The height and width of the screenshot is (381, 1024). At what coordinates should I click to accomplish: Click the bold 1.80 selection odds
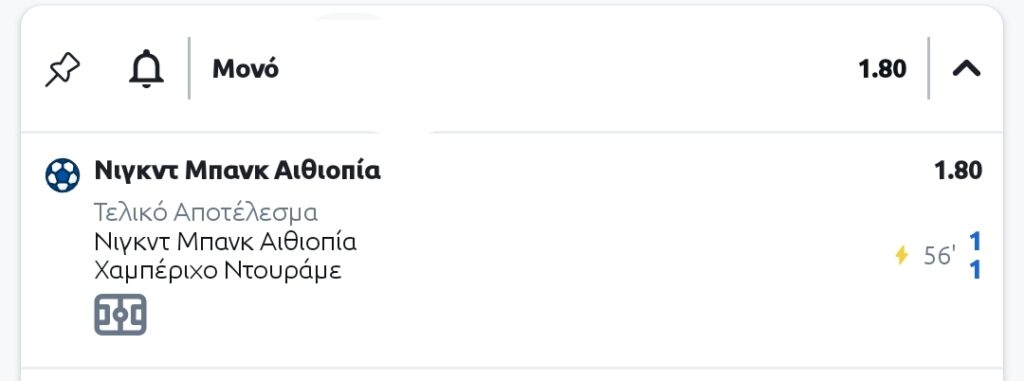[958, 171]
